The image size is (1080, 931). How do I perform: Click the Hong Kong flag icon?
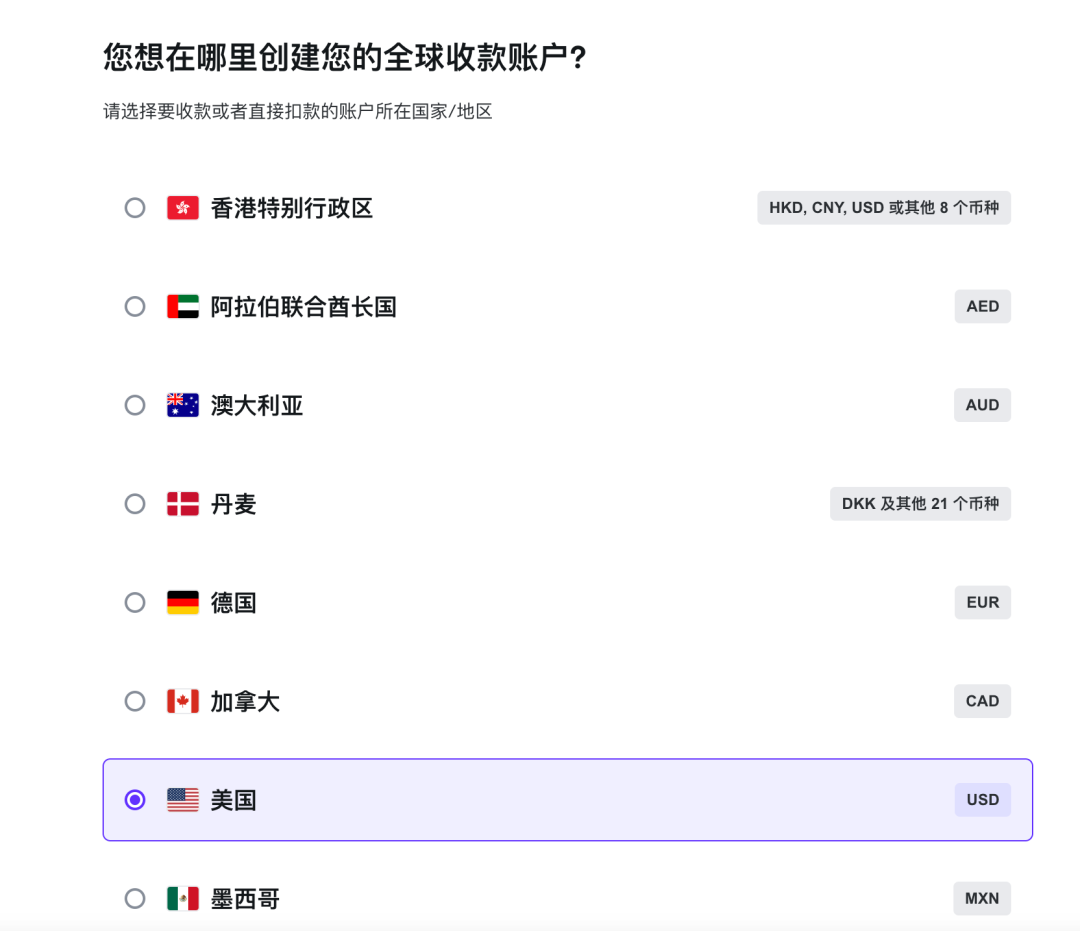pyautogui.click(x=182, y=207)
